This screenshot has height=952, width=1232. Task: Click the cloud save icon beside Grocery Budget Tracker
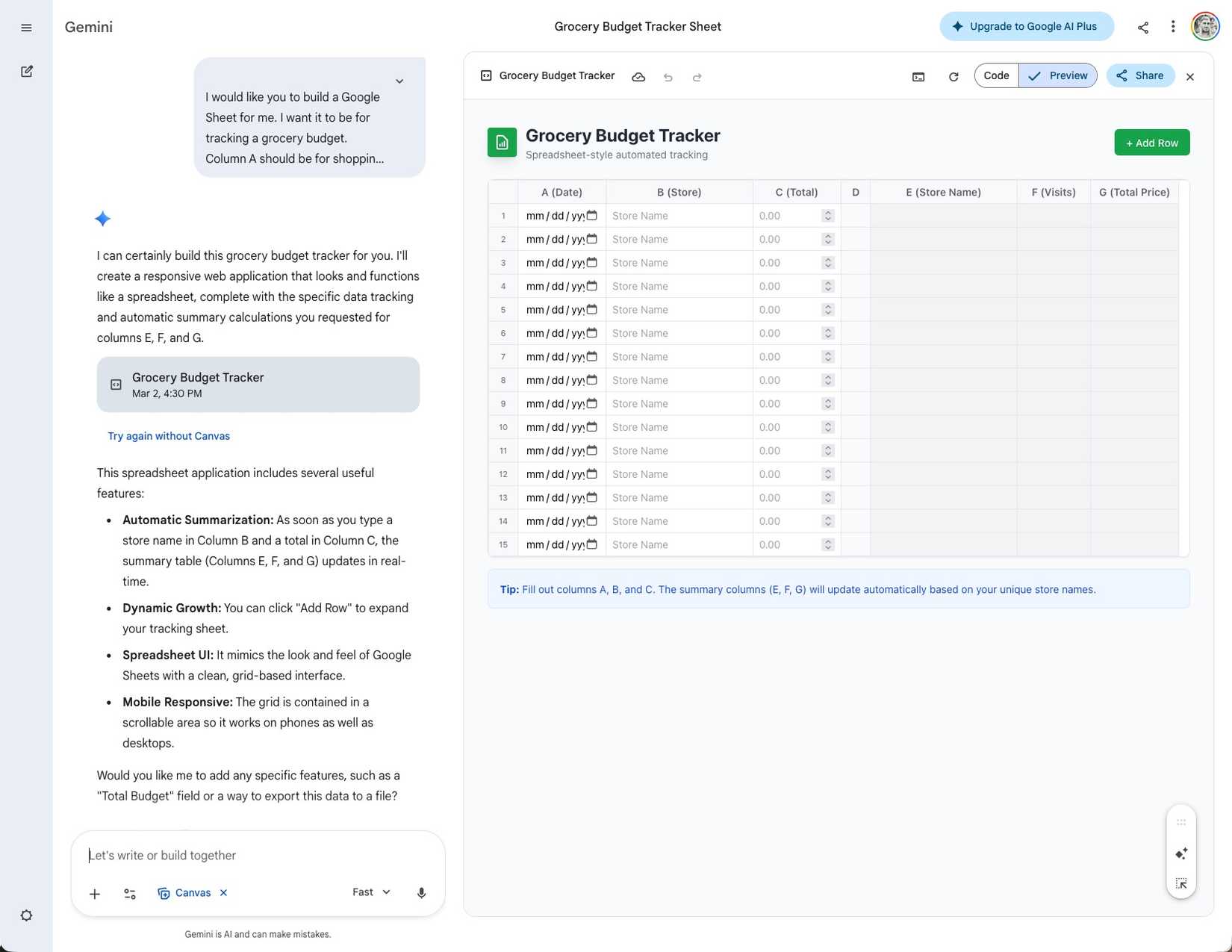[638, 77]
